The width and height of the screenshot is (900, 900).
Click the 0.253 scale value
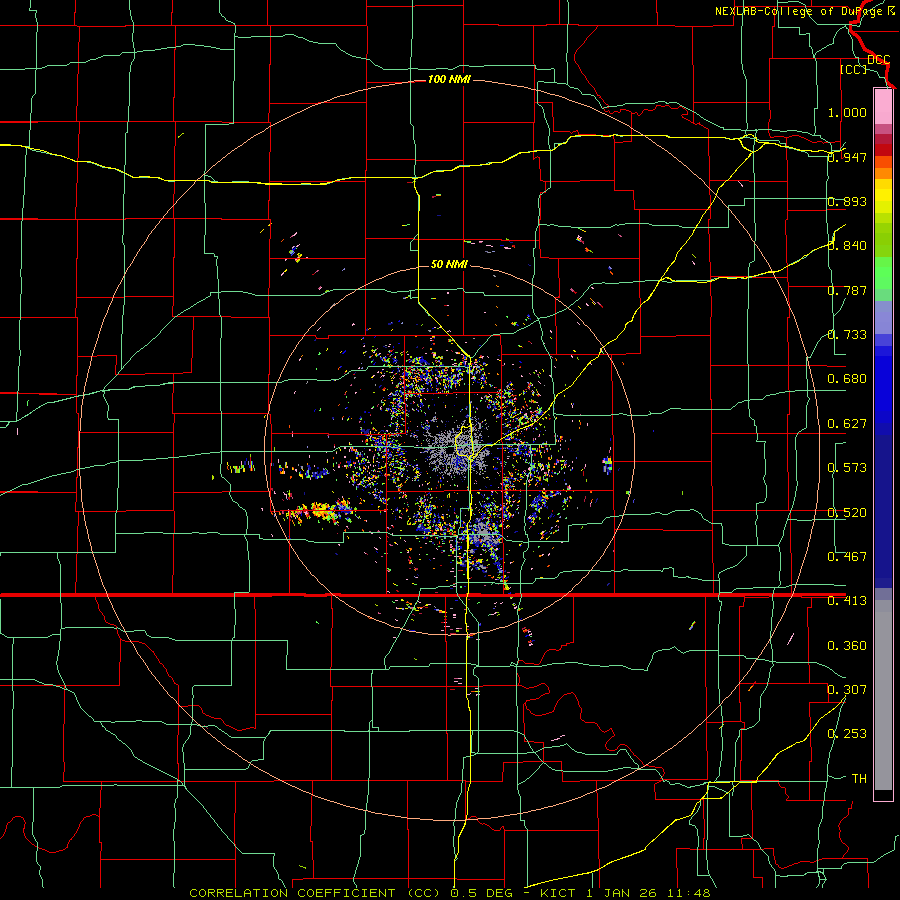(847, 734)
